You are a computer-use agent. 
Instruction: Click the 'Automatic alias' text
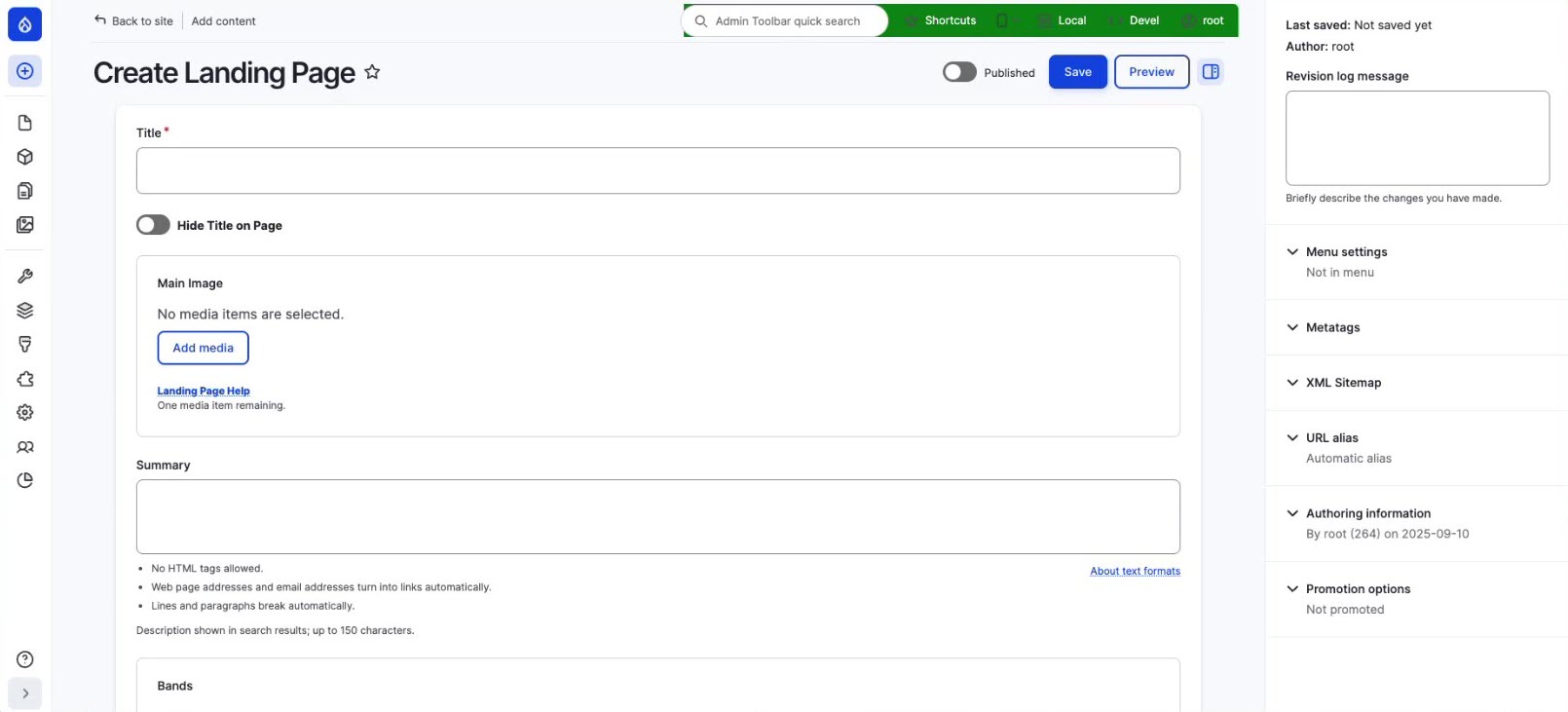pos(1349,459)
